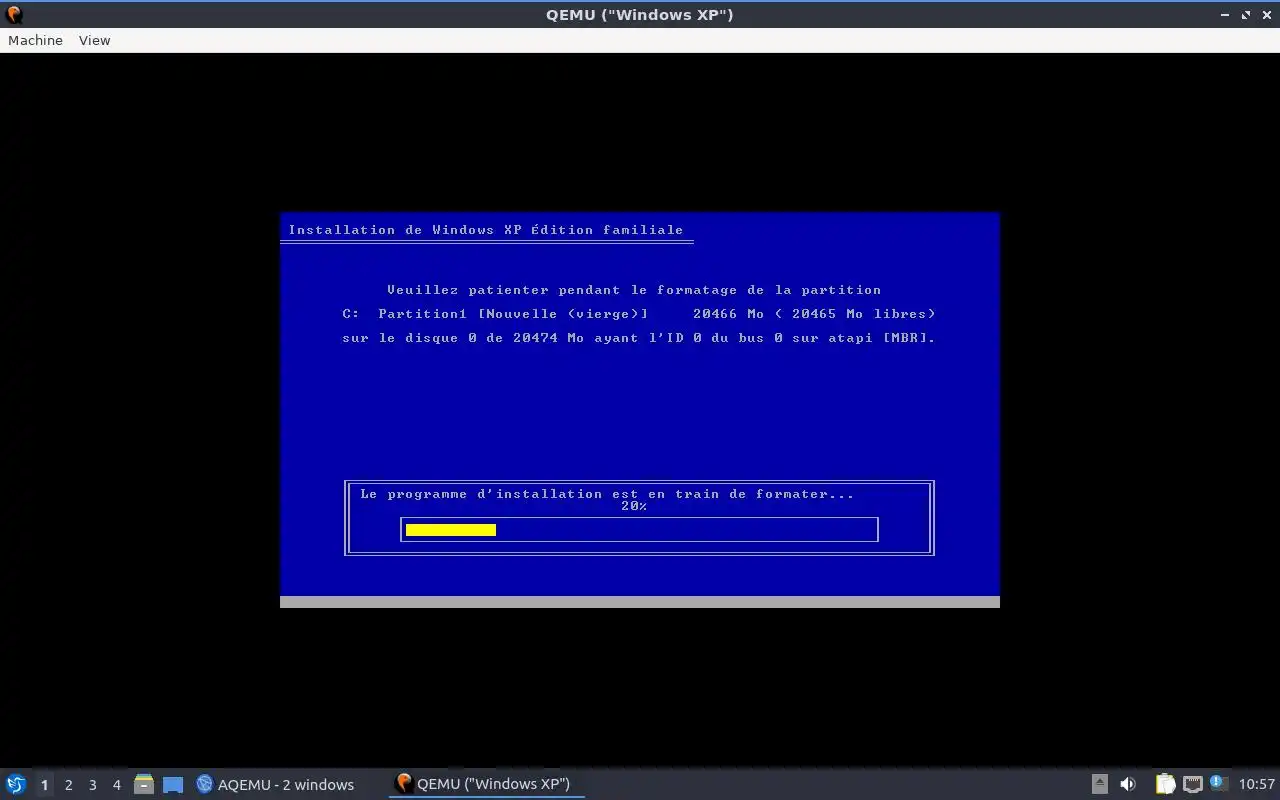
Task: Activate the AQEMU - 2 windows taskbar entry
Action: tap(275, 784)
